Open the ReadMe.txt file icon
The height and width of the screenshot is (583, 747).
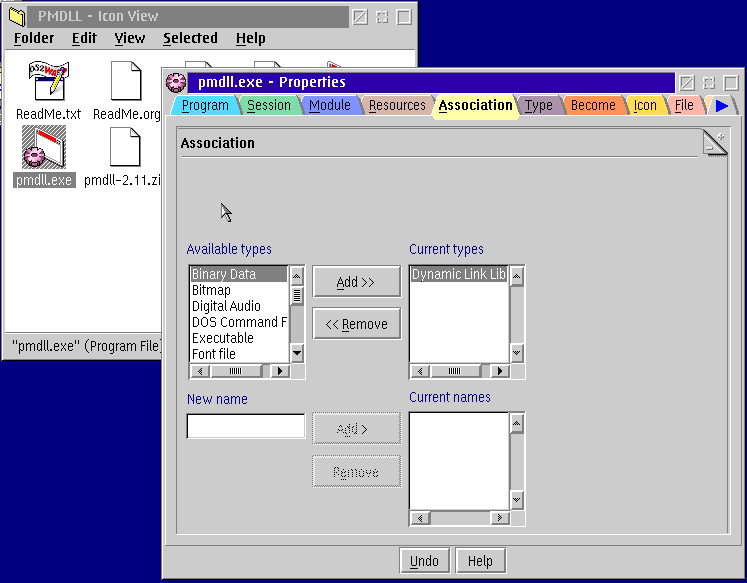point(48,81)
